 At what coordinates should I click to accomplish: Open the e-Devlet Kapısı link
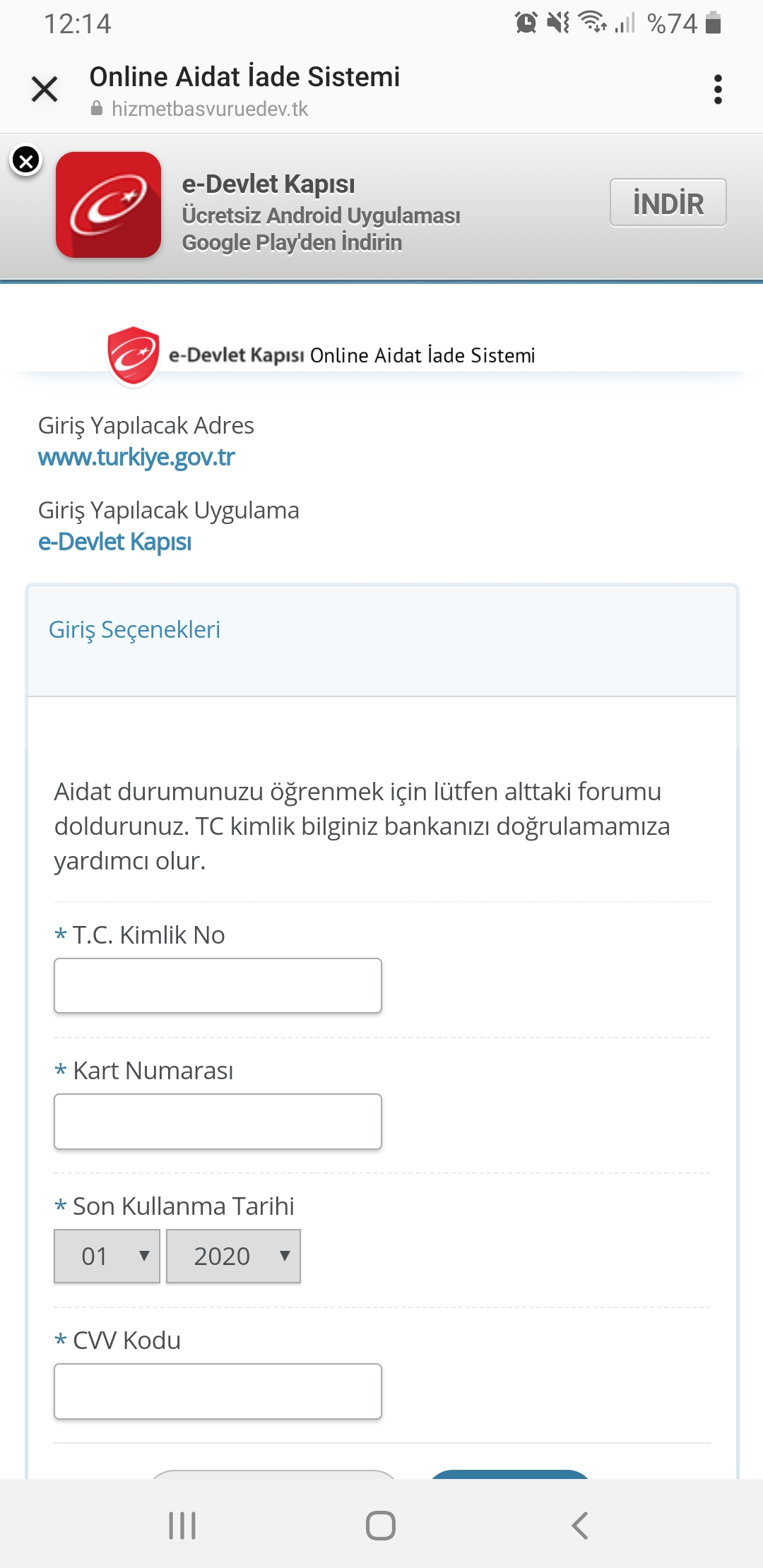(x=114, y=542)
